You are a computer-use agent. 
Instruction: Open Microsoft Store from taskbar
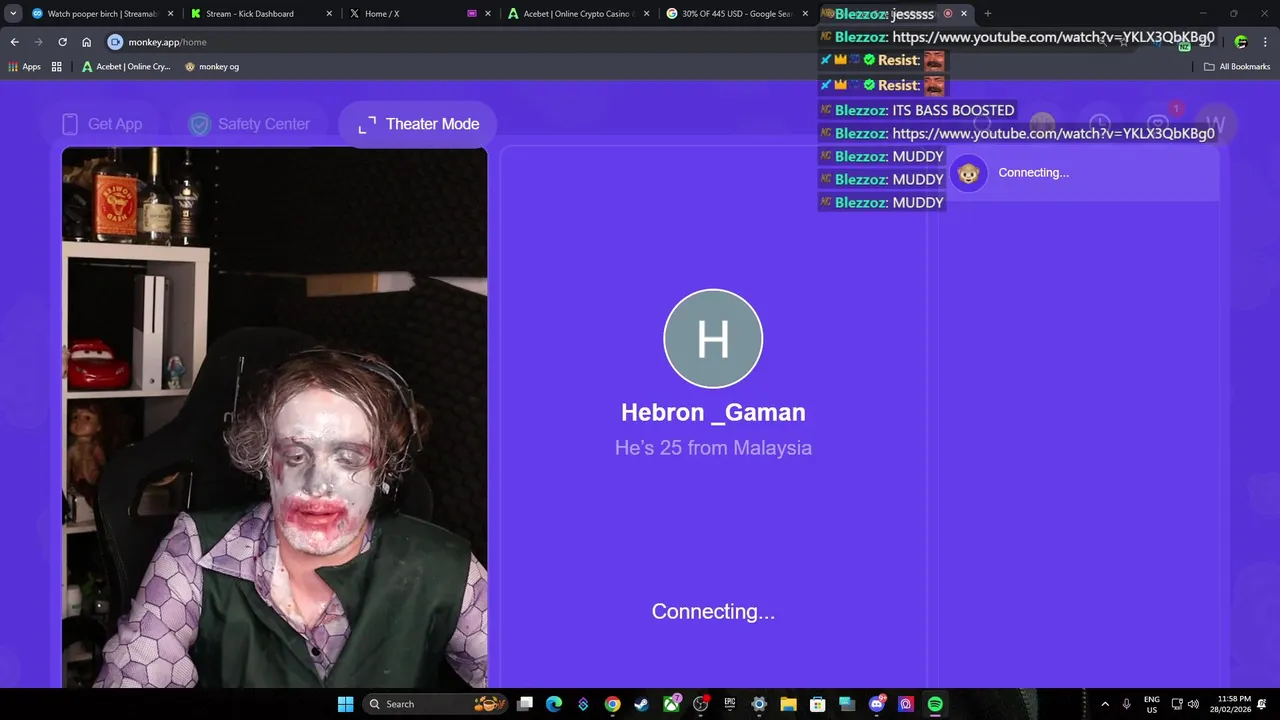tap(817, 704)
